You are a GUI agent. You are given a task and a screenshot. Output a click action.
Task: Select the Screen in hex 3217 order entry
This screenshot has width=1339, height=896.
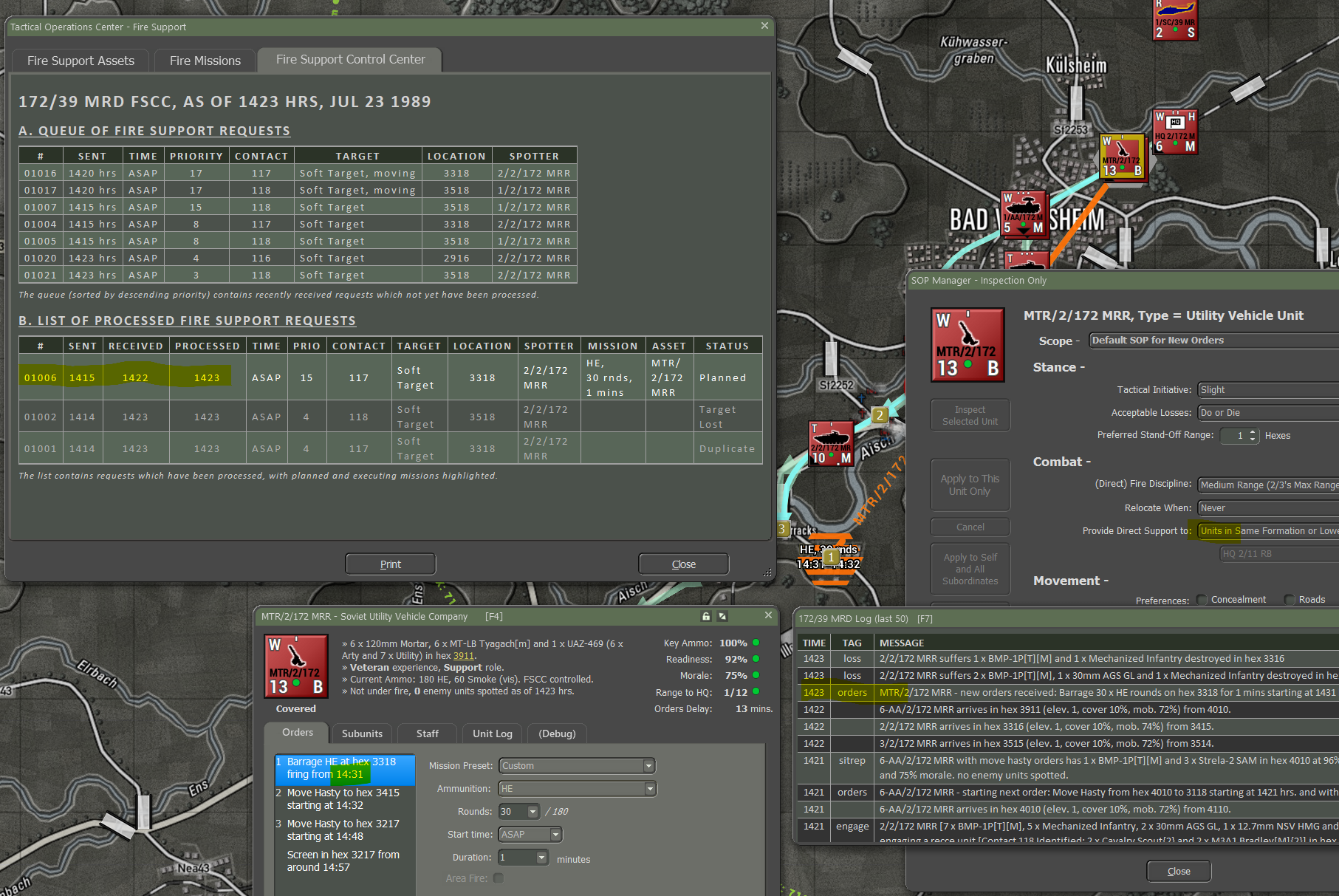pyautogui.click(x=344, y=861)
